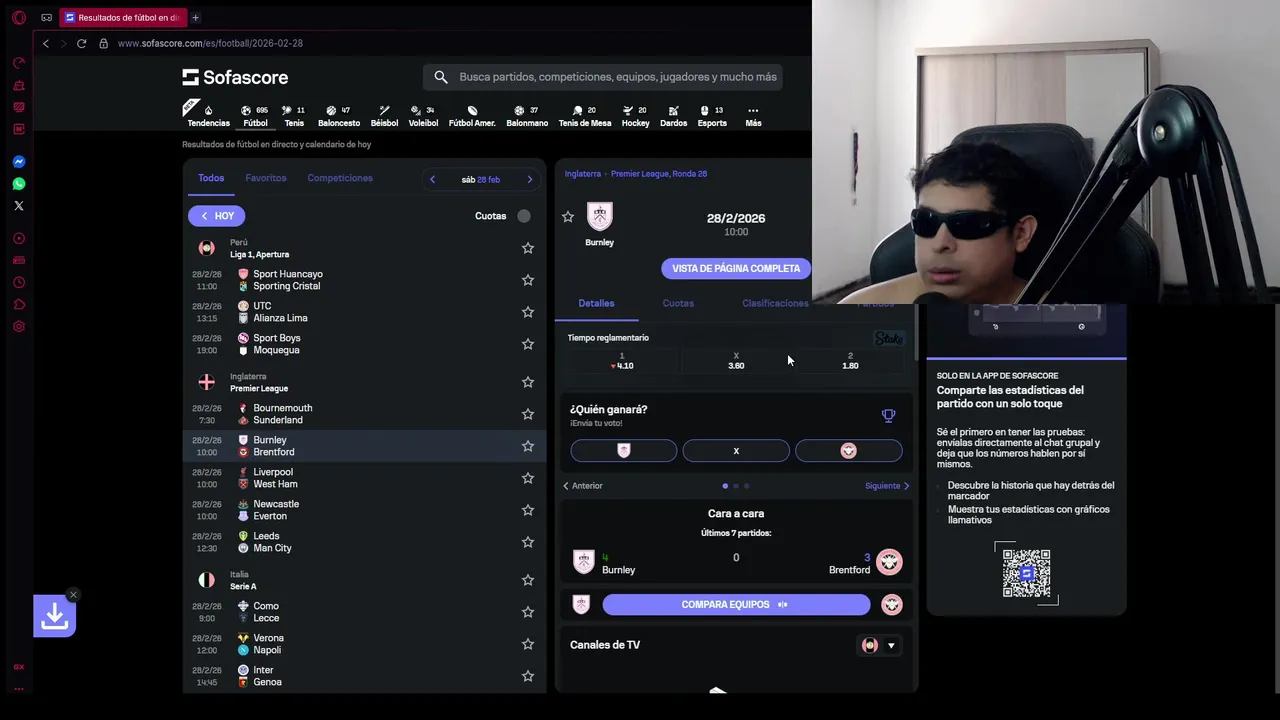The width and height of the screenshot is (1280, 720).
Task: Open Premier League, Ronda 28 link
Action: tap(659, 174)
